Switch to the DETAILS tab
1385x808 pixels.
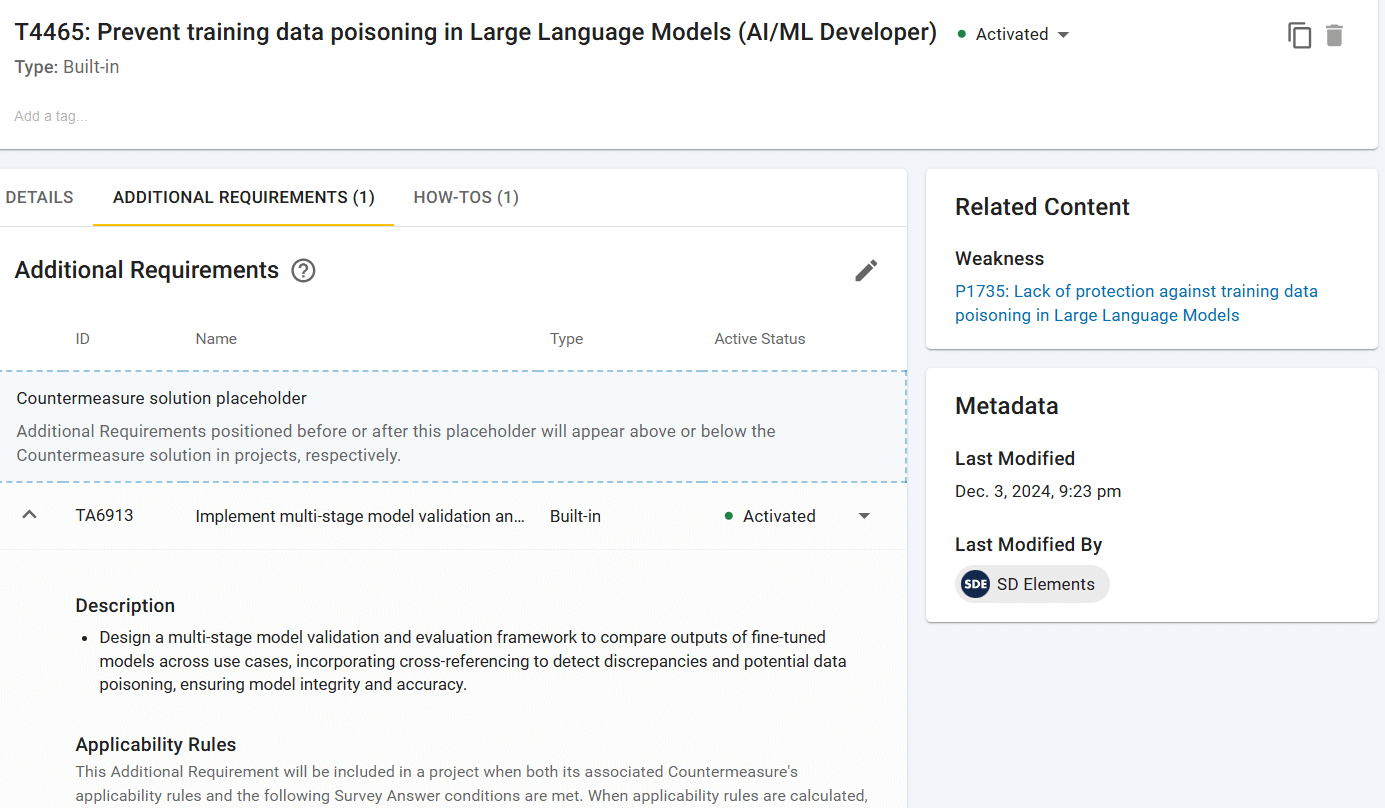[x=39, y=197]
